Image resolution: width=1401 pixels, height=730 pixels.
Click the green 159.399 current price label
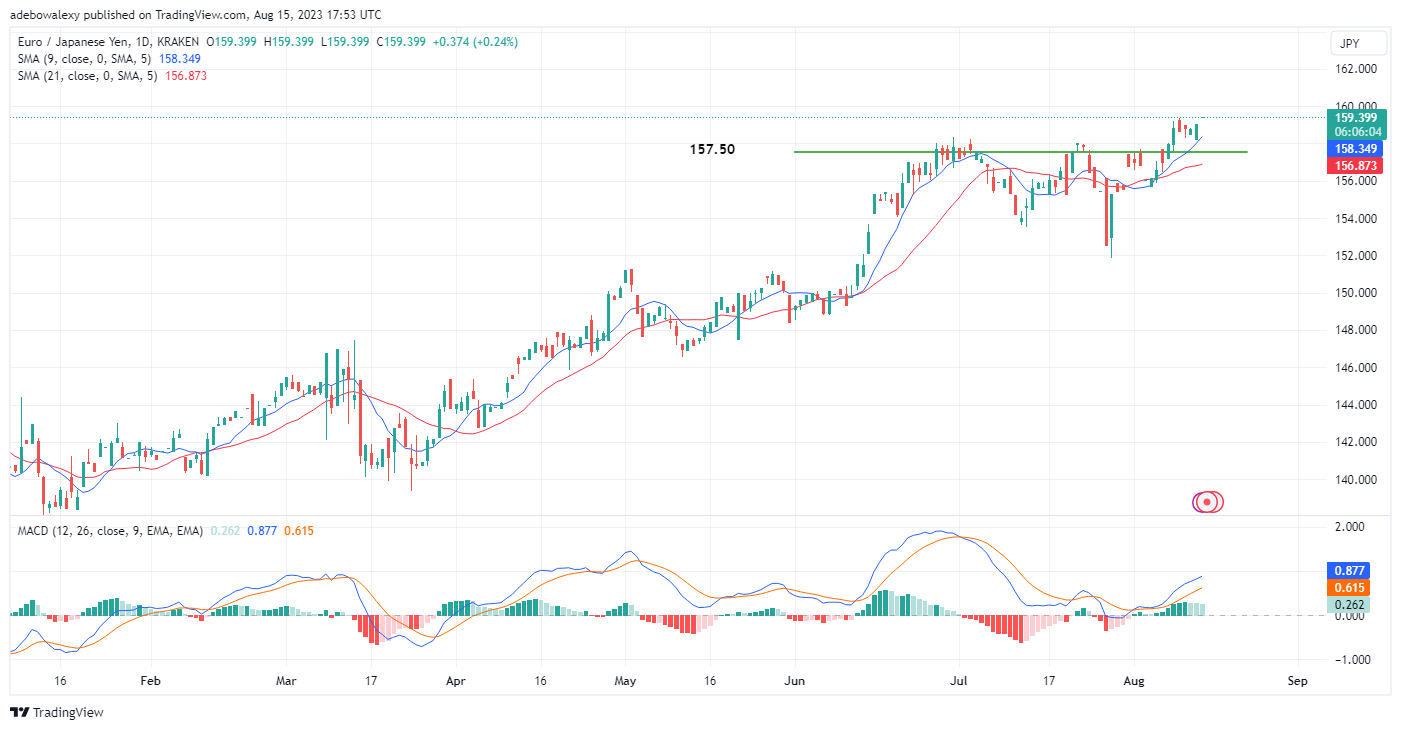pos(1355,117)
